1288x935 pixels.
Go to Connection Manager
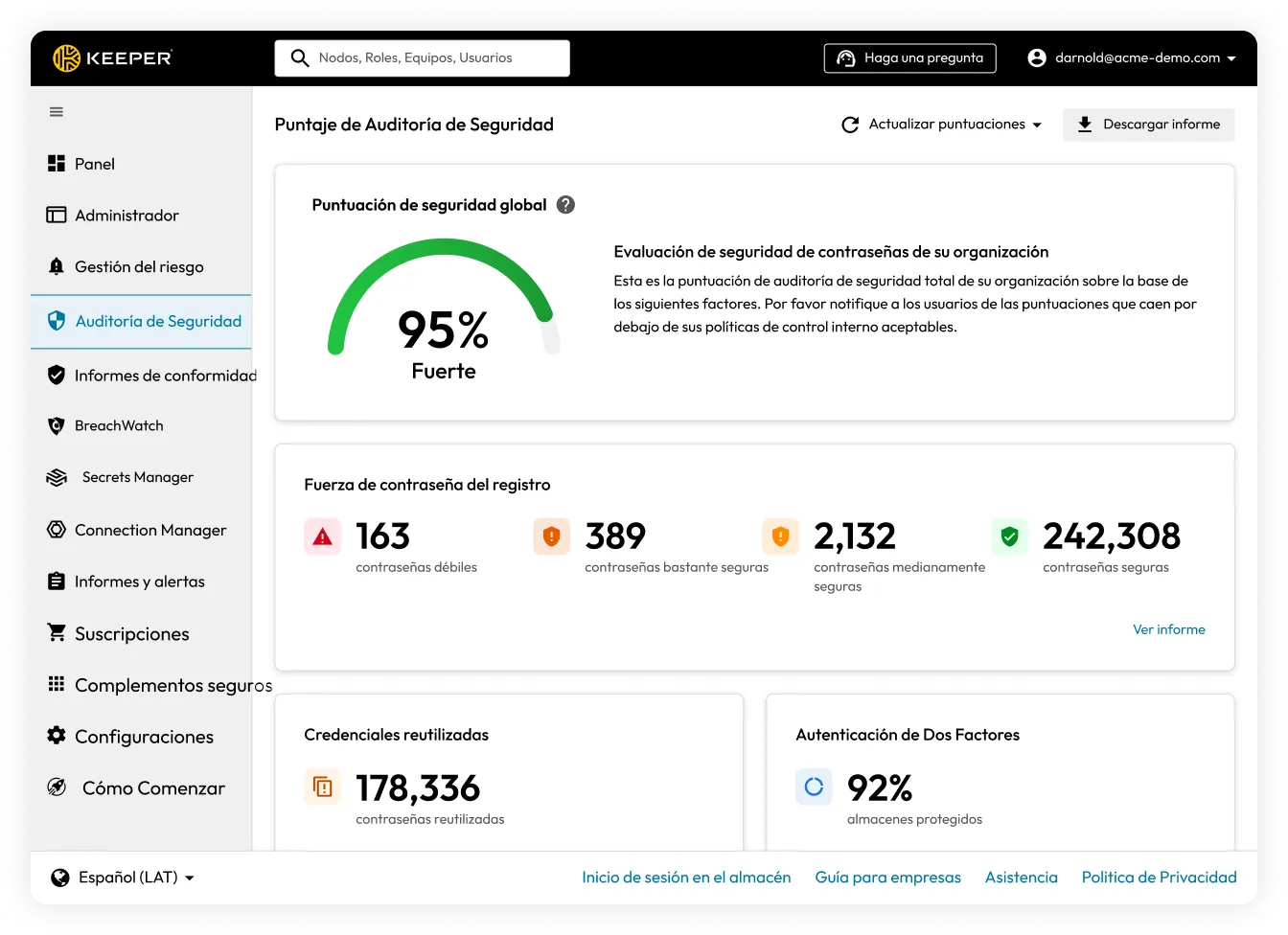[142, 530]
